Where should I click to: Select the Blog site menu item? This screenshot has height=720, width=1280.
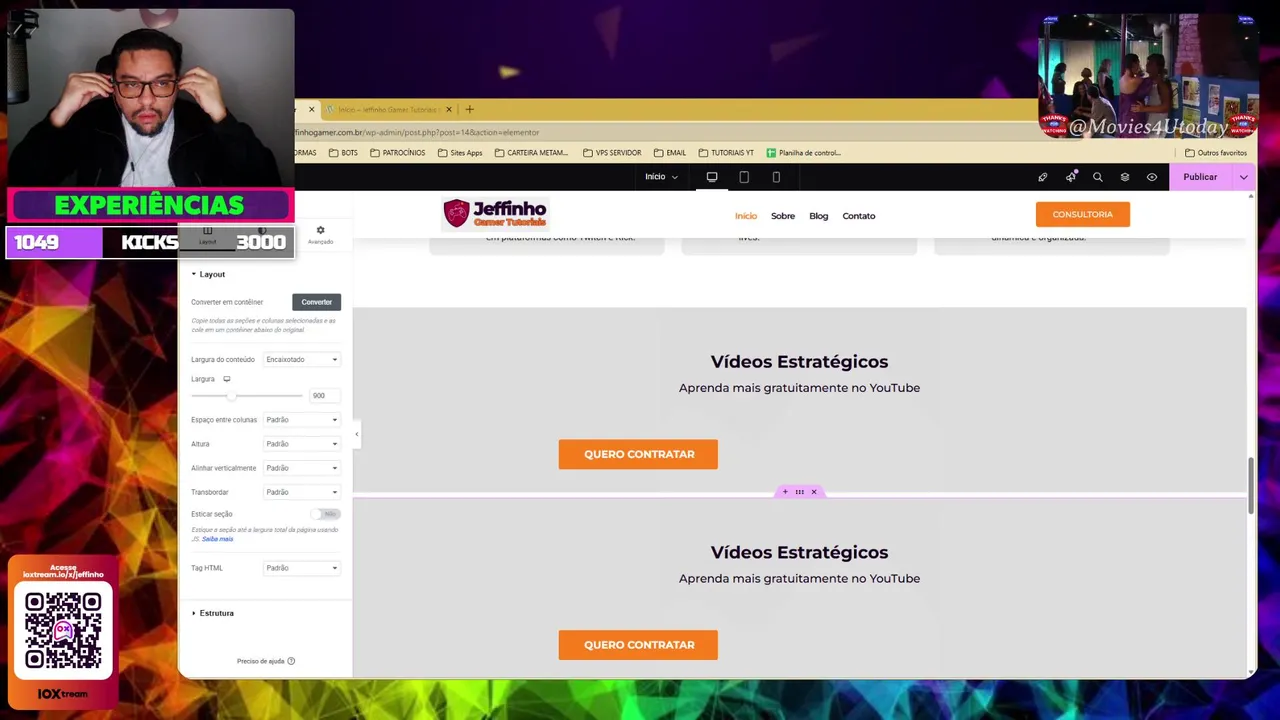[819, 216]
